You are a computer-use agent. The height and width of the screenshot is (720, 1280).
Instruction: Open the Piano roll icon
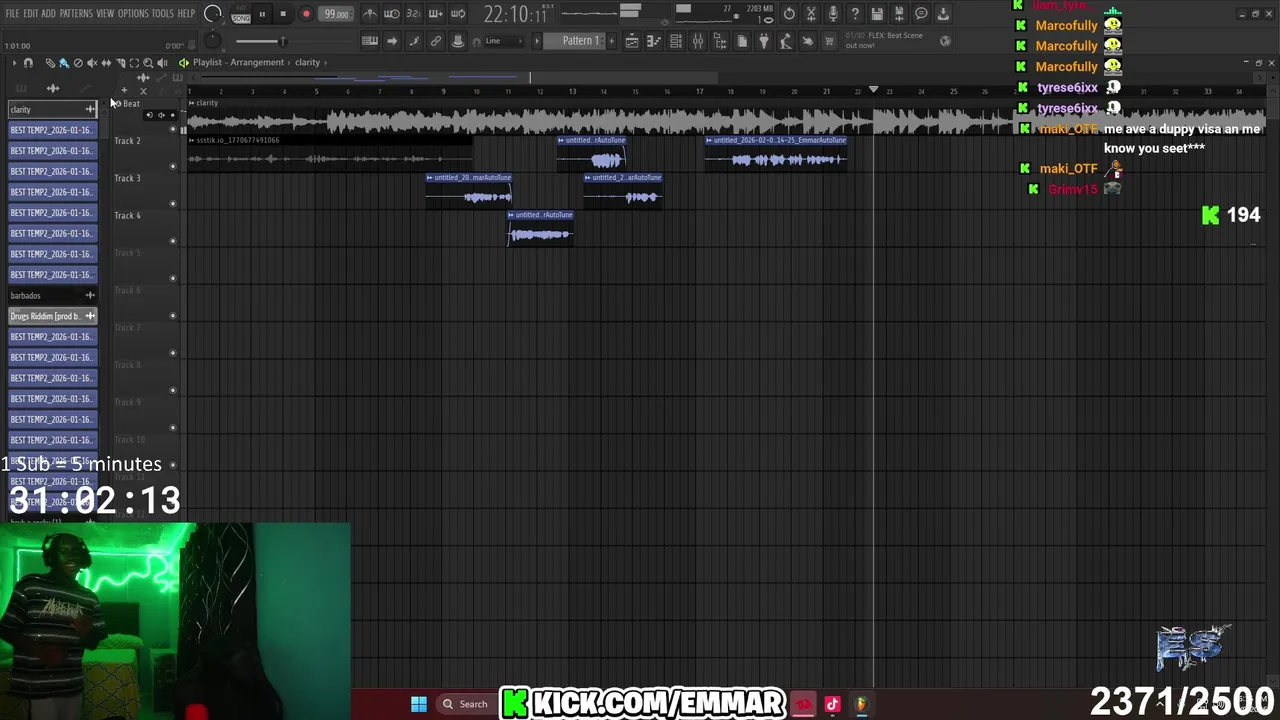tap(654, 41)
